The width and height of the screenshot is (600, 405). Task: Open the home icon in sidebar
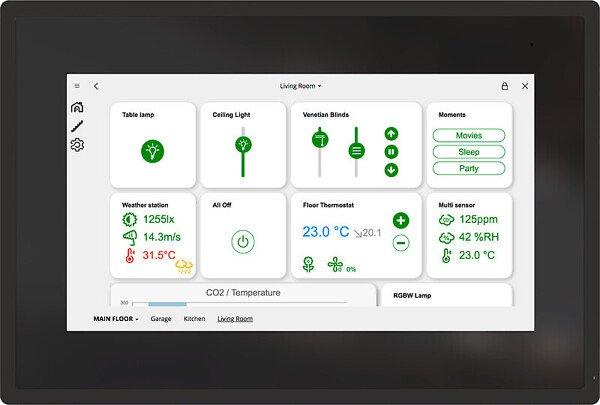tap(77, 108)
